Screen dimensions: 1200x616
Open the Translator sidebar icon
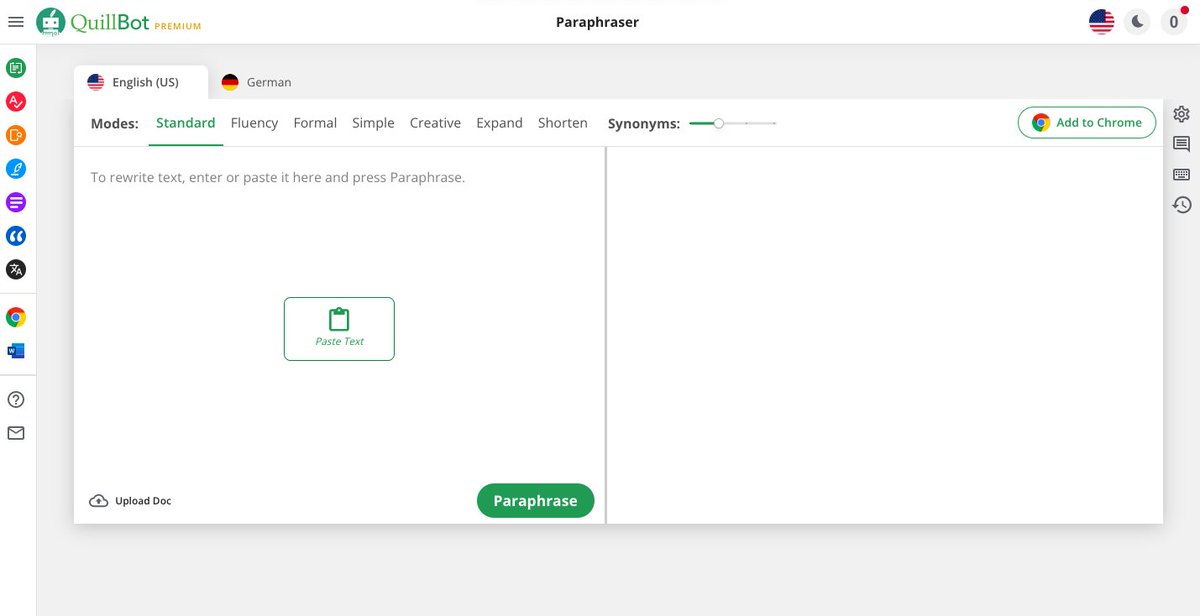click(16, 269)
